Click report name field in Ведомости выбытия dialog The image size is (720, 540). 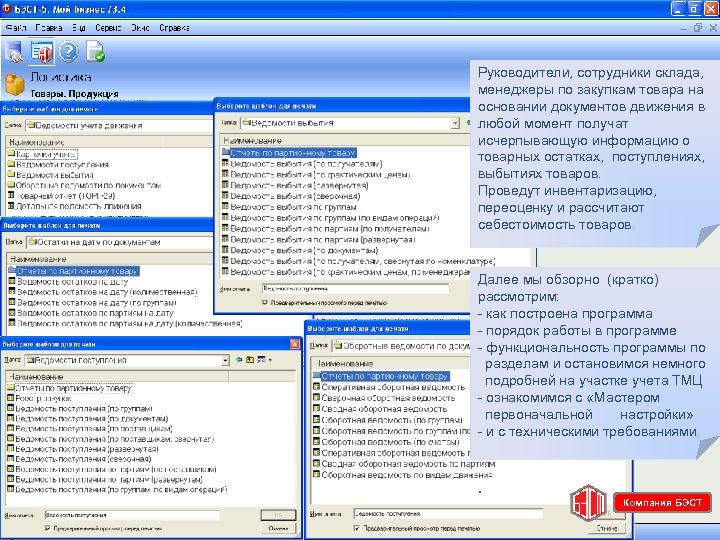[355, 288]
